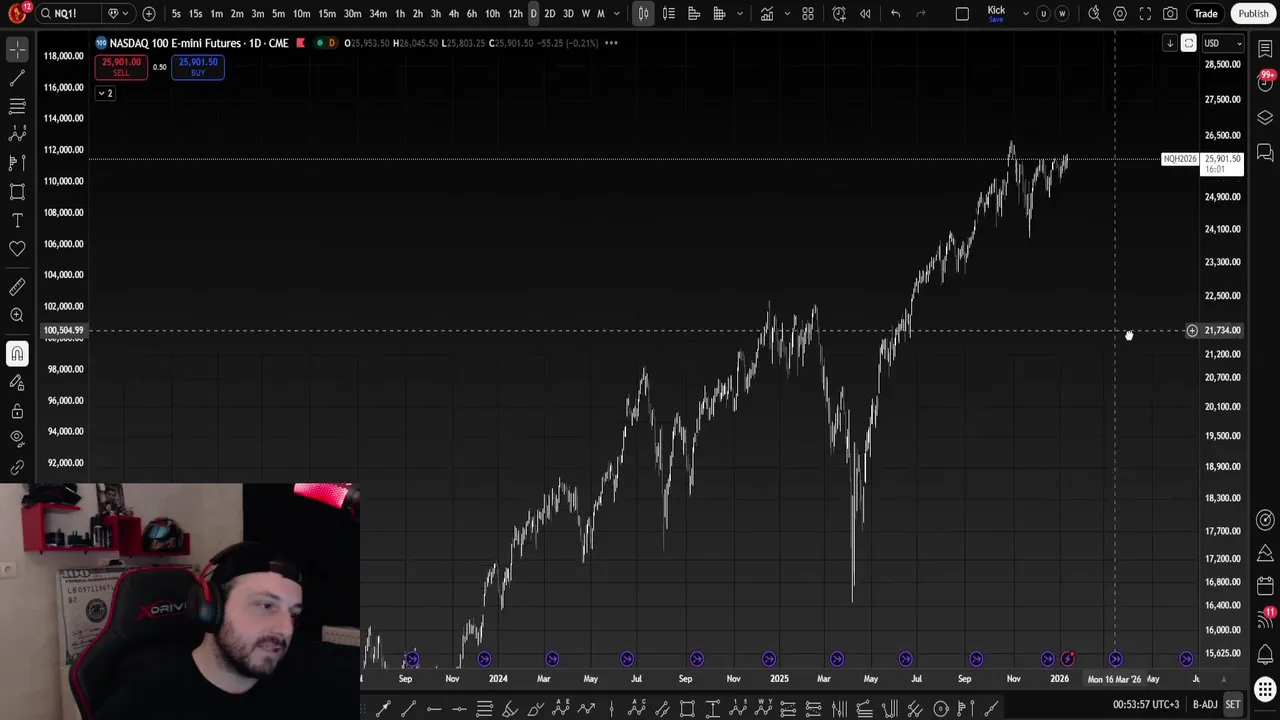Click the down arrow icon near price scale
Viewport: 1280px width, 720px height.
pyautogui.click(x=1170, y=43)
